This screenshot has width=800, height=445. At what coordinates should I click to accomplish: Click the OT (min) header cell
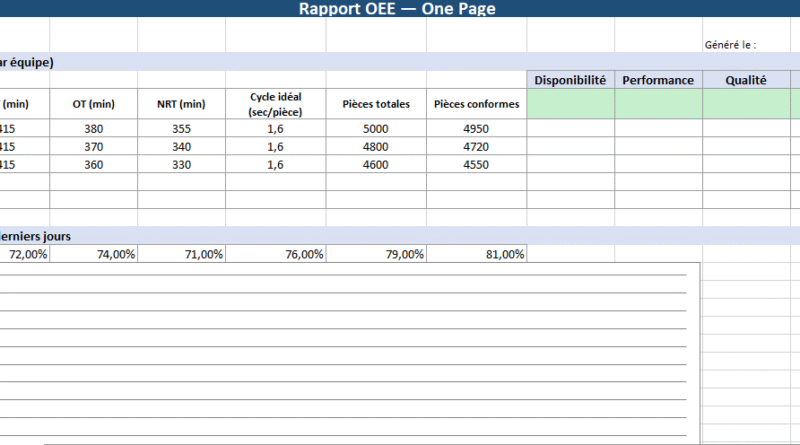[93, 104]
